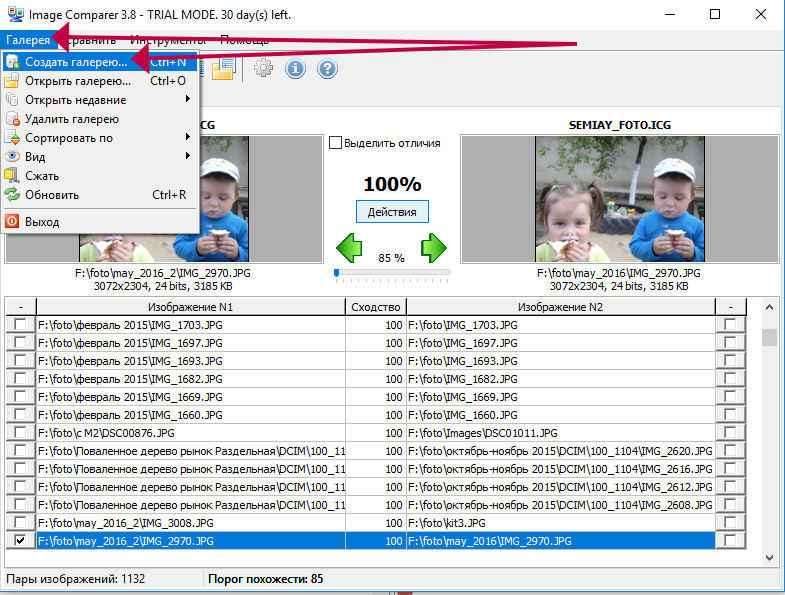Click the help question mark icon
785x595 pixels.
pyautogui.click(x=327, y=68)
